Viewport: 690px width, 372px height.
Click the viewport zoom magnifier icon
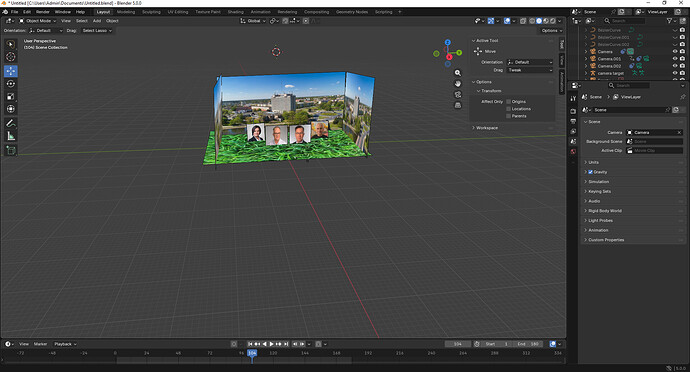tap(458, 73)
